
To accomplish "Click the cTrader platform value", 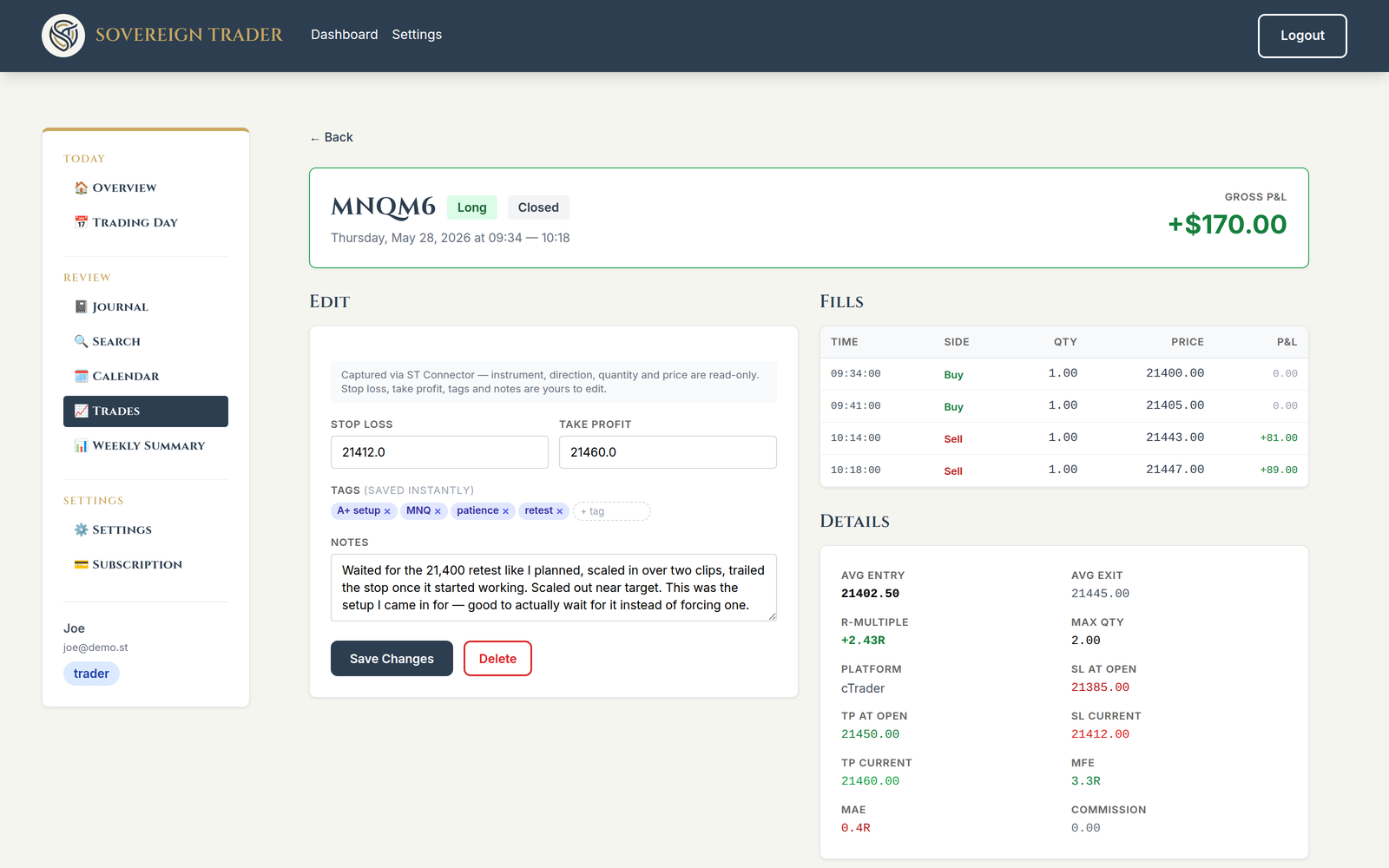I will [863, 688].
